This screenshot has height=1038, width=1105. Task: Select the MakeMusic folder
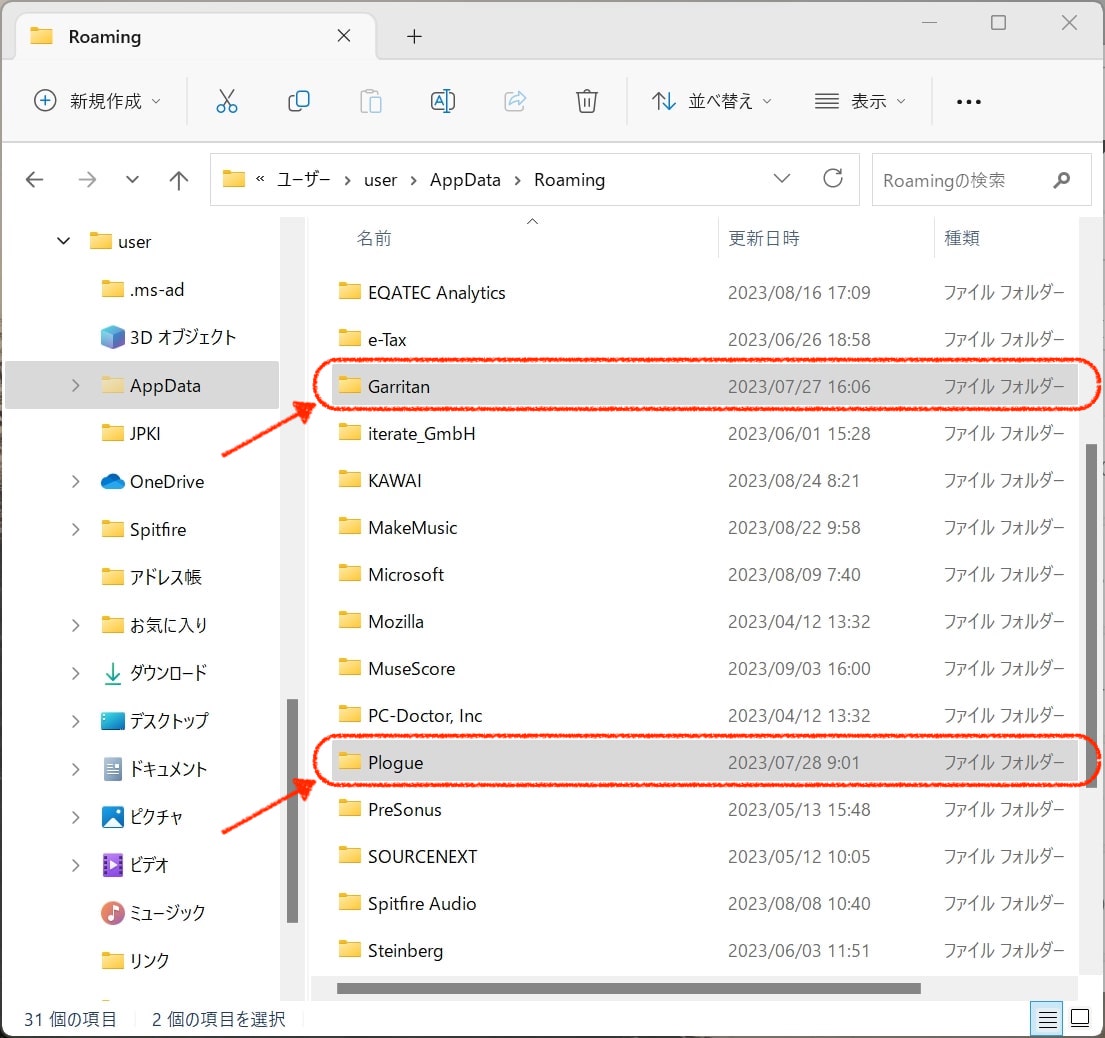412,527
